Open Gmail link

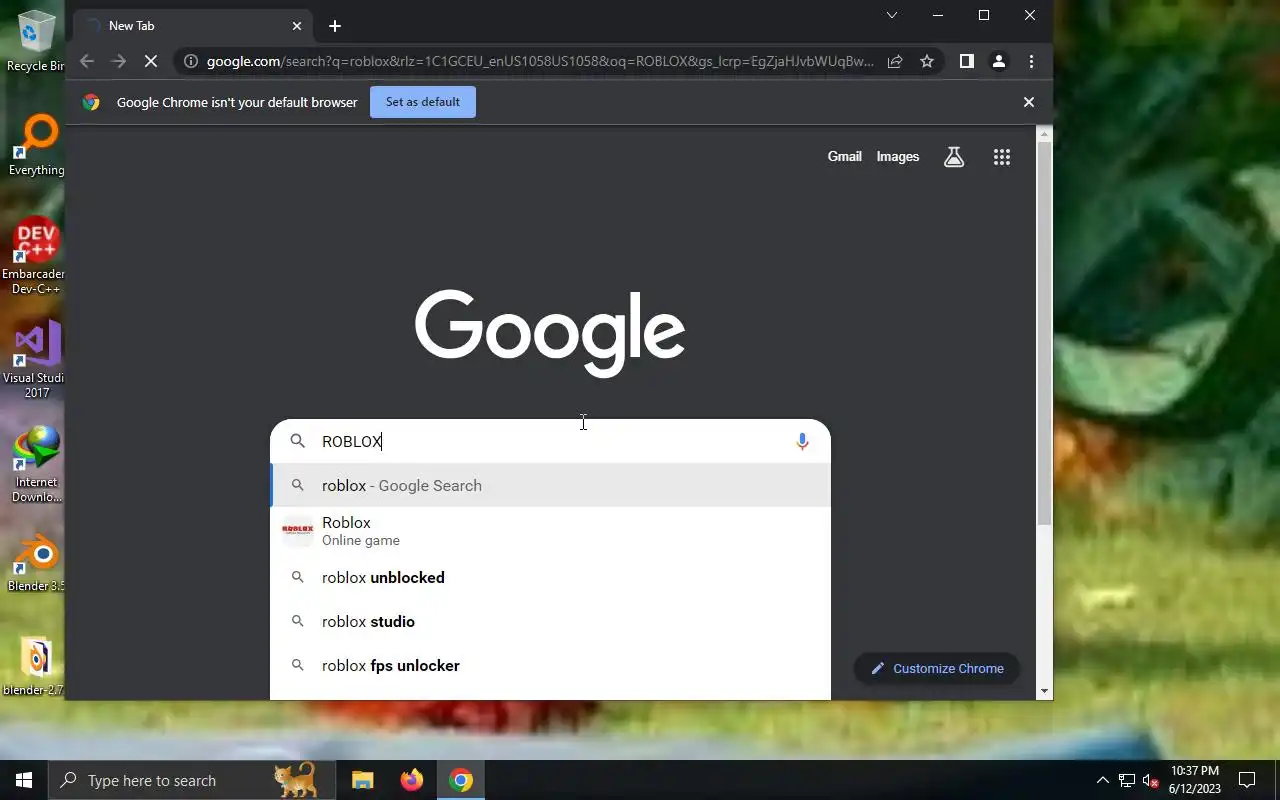coord(845,157)
